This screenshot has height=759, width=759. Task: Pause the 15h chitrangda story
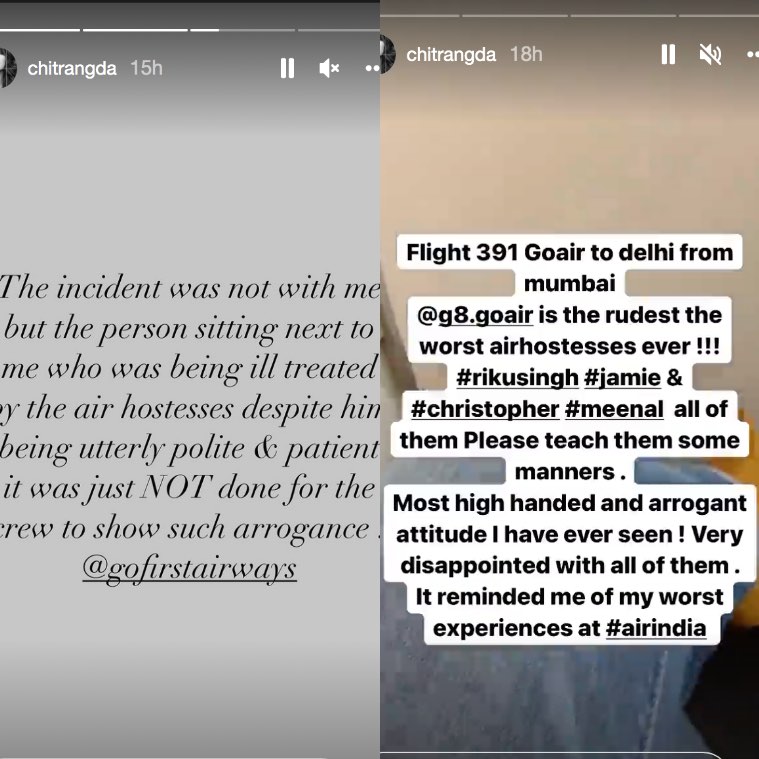[287, 68]
